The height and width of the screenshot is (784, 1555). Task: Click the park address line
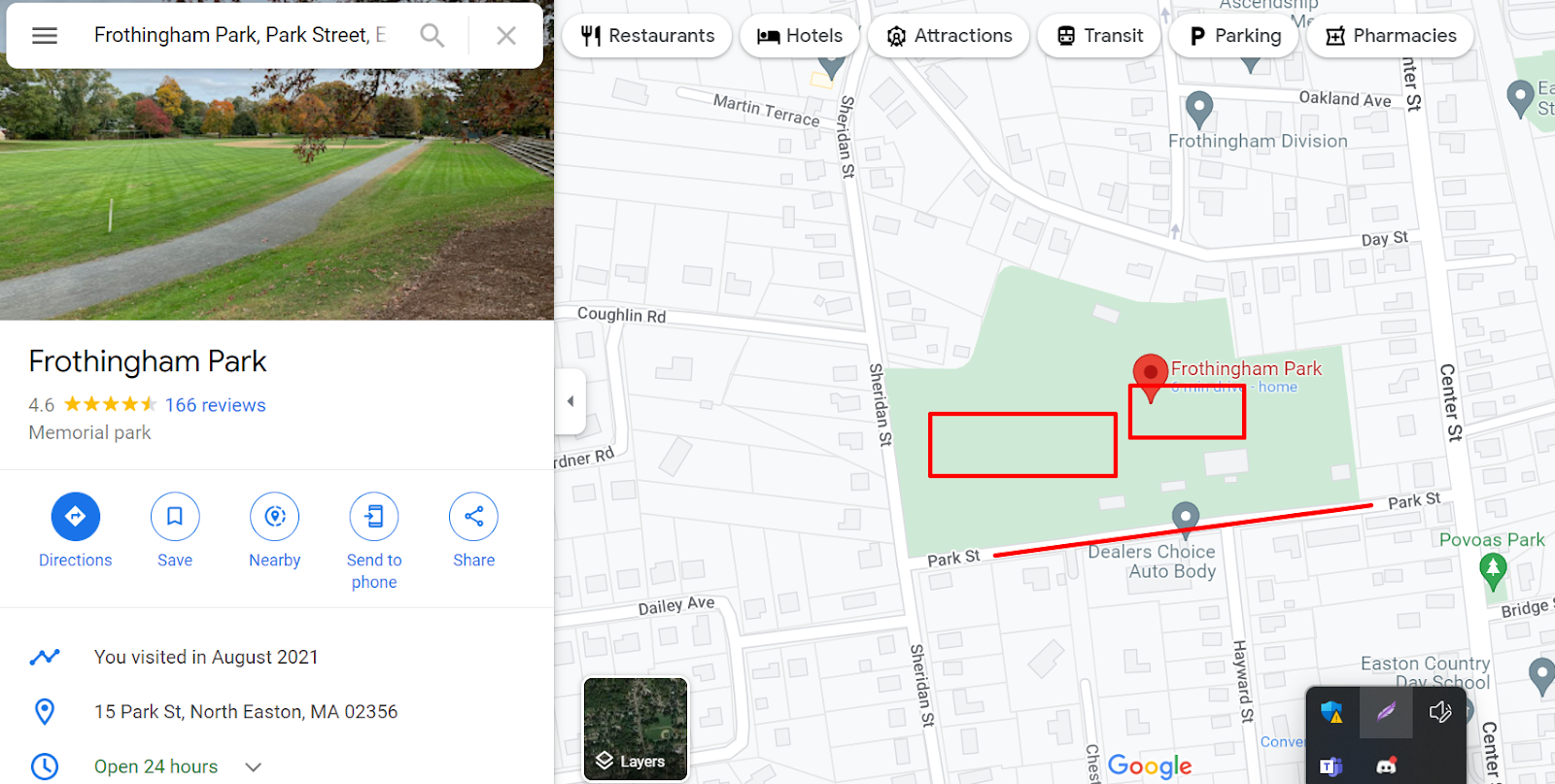246,712
